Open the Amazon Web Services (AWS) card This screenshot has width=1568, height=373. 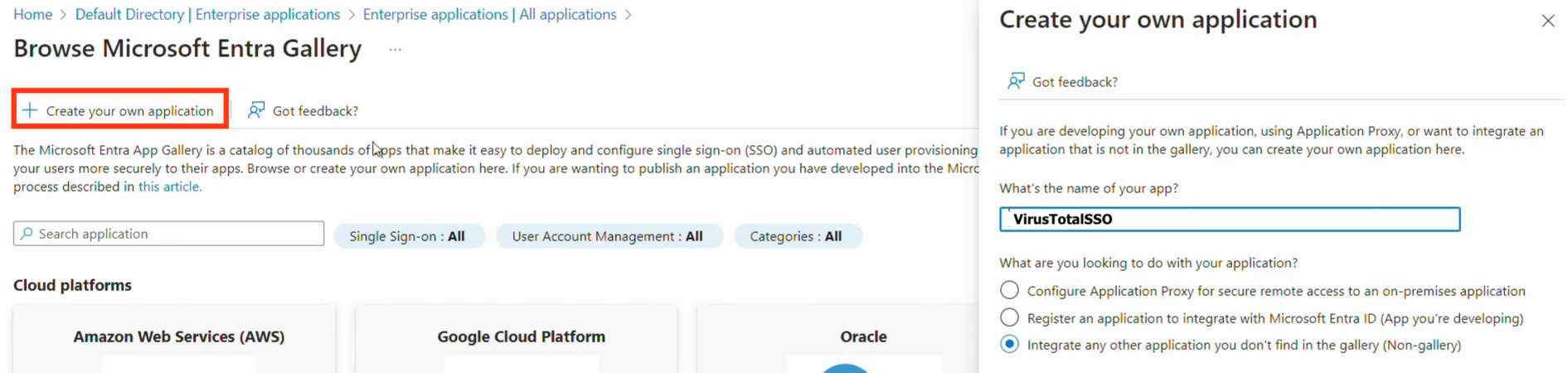click(x=174, y=338)
